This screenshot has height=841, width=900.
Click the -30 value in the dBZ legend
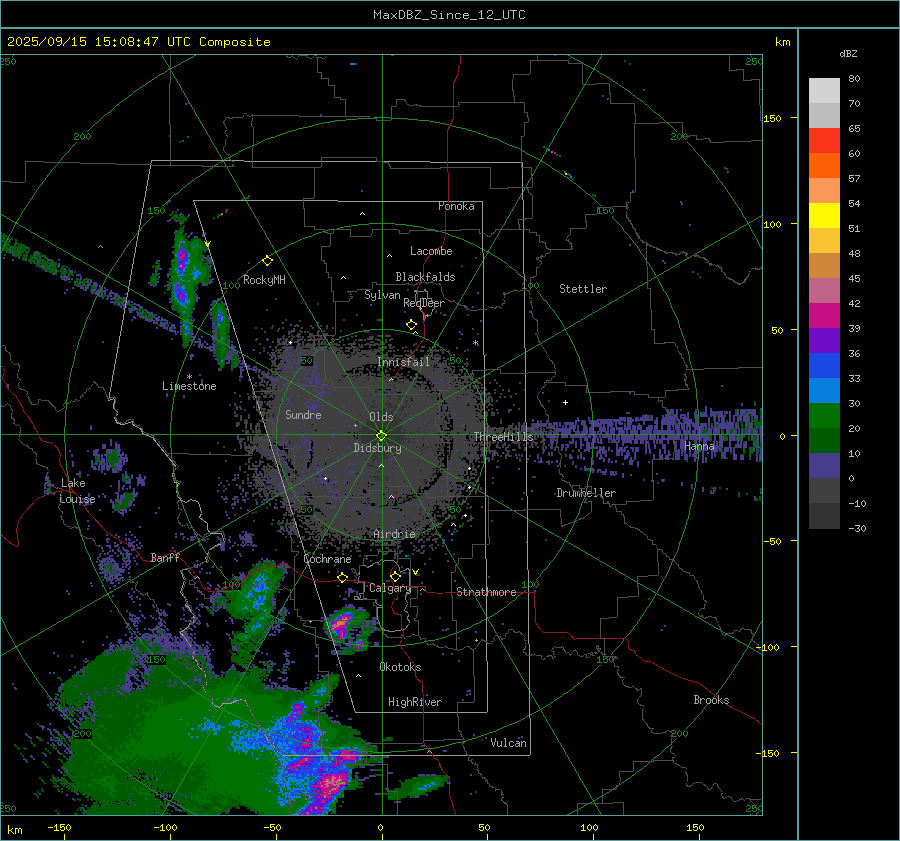pos(857,528)
